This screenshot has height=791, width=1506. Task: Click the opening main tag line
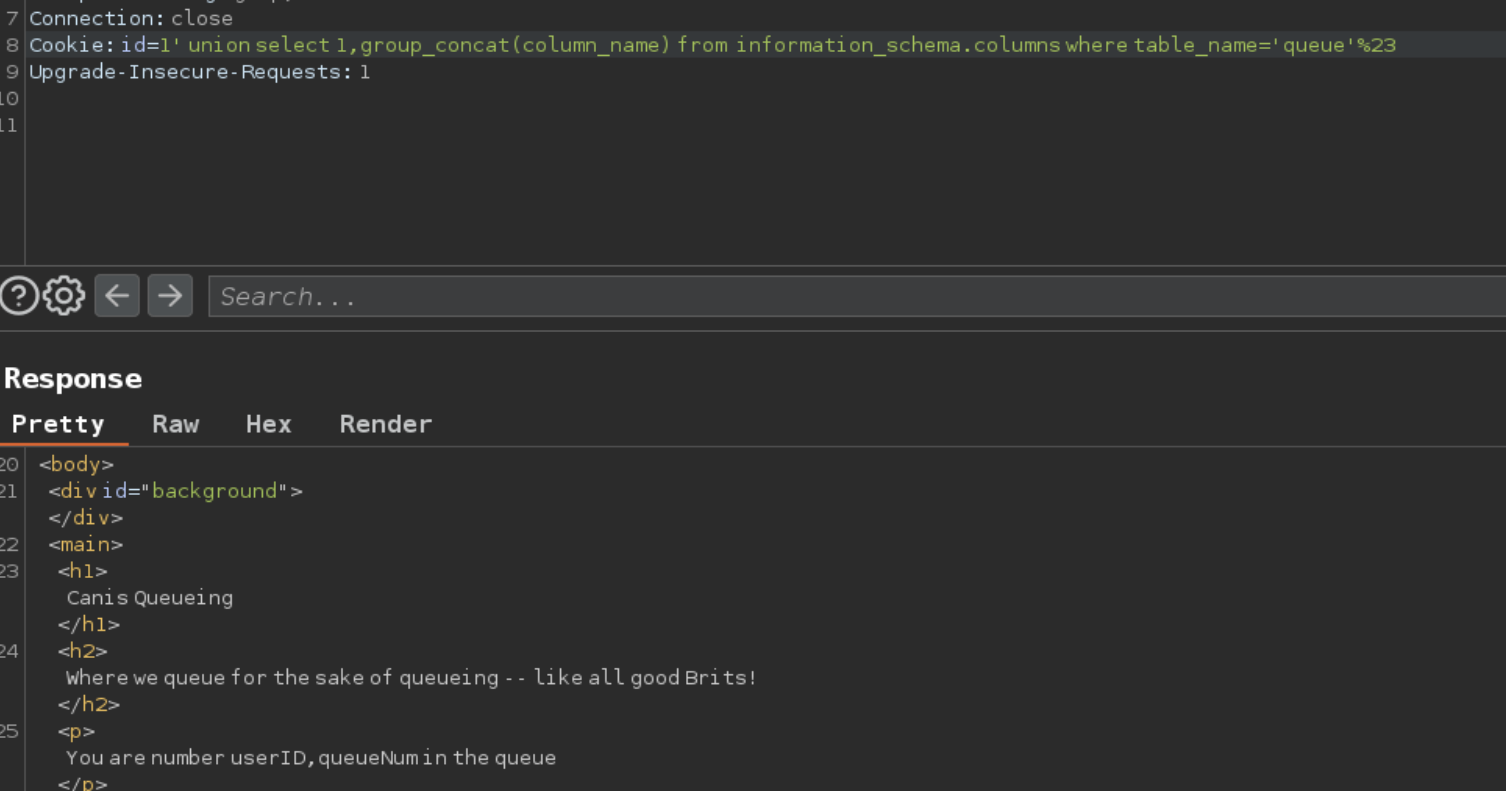tap(85, 545)
